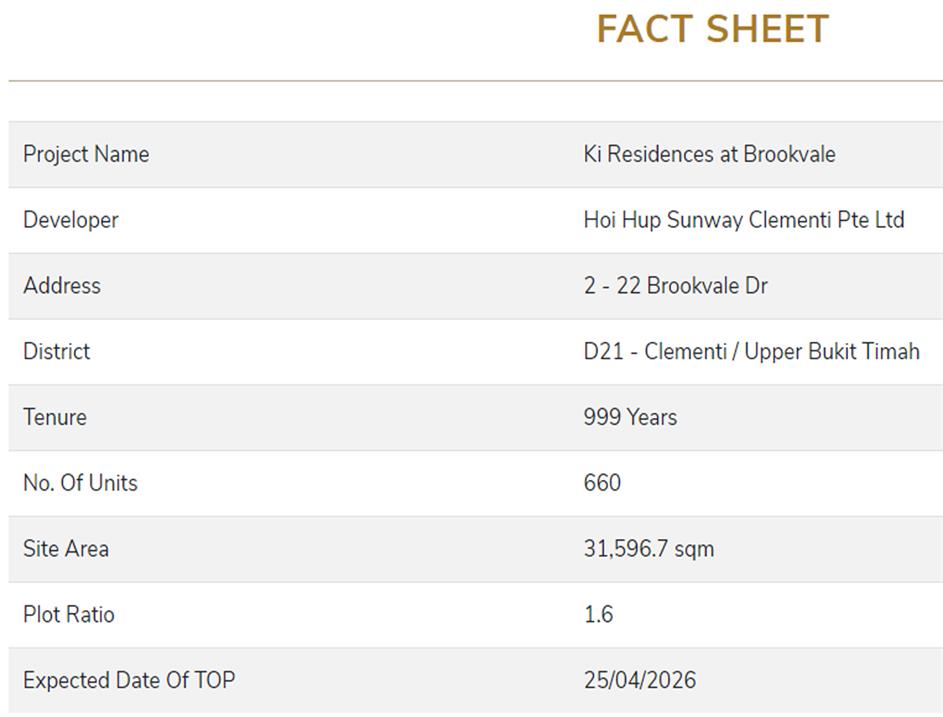This screenshot has width=943, height=717.
Task: Click the Plot Ratio label
Action: coord(69,614)
